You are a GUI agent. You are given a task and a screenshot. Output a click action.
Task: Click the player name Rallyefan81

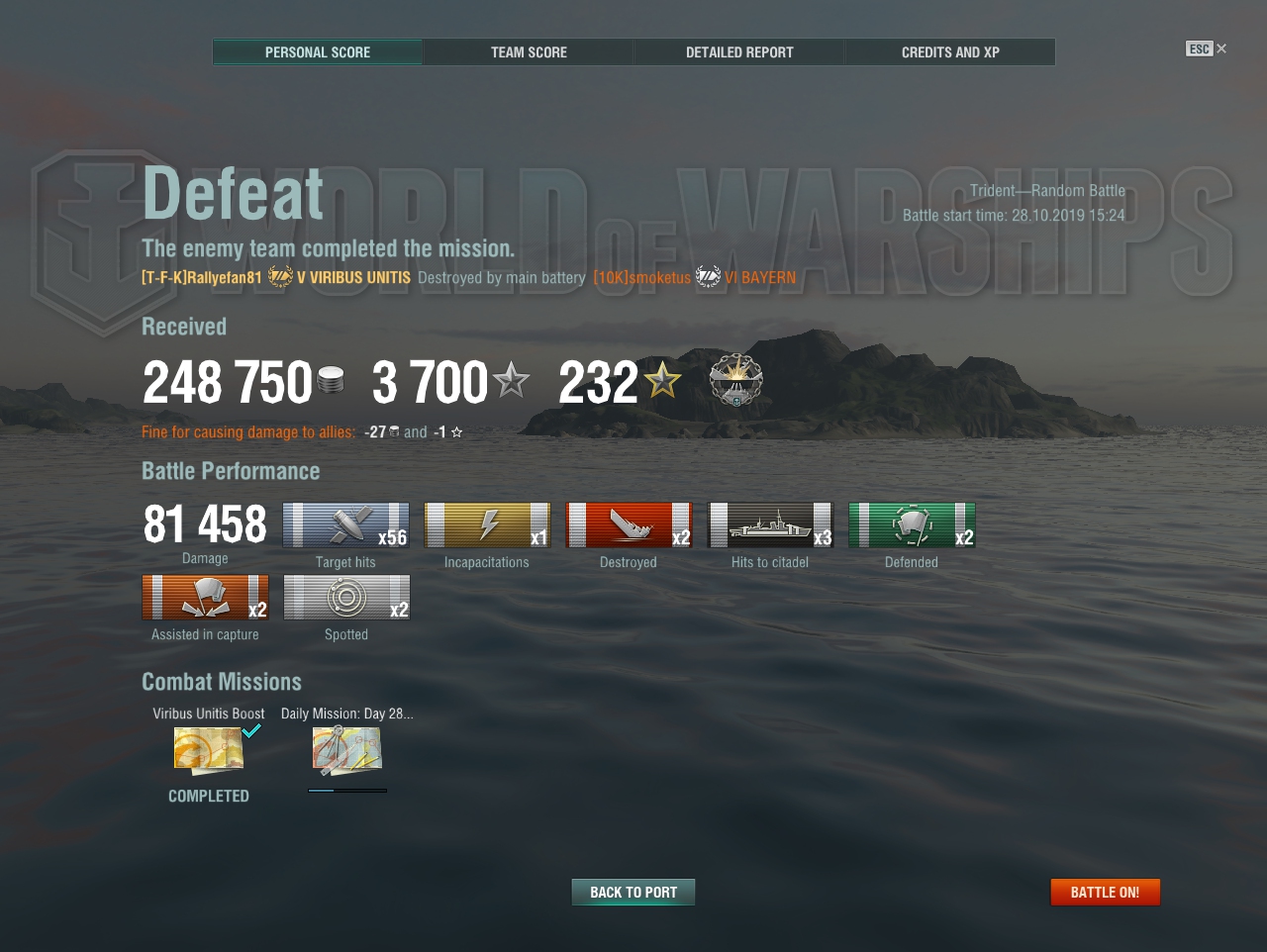tap(202, 278)
